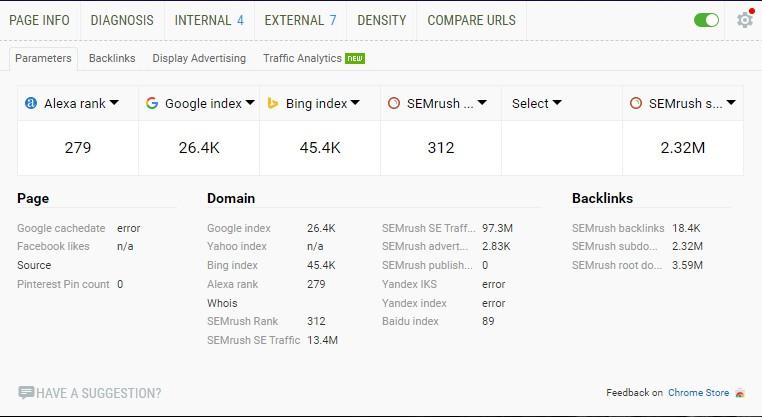Click the green 'new' badge

(x=355, y=58)
